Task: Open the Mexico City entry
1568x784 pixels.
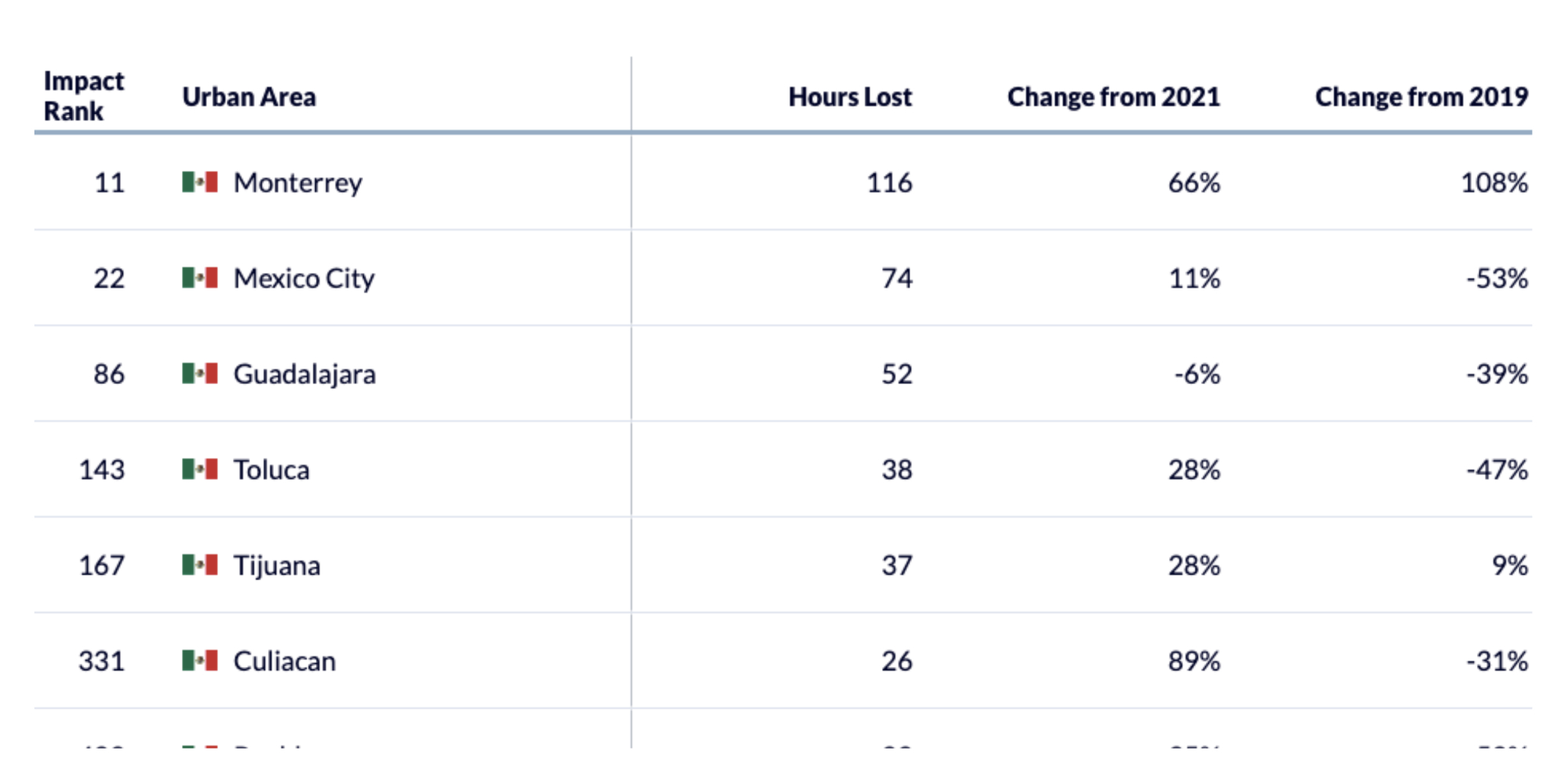Action: tap(304, 279)
